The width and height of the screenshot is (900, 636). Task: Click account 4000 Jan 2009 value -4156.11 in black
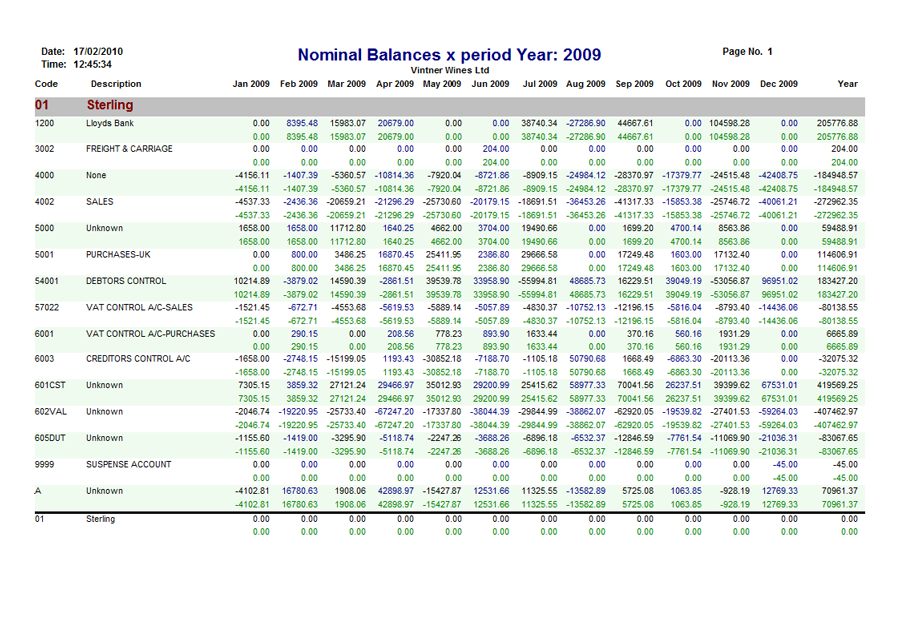tap(252, 176)
